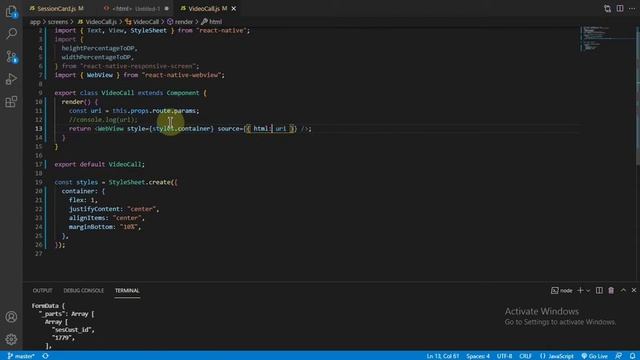Open the Extensions view
The width and height of the screenshot is (640, 360).
[x=11, y=102]
